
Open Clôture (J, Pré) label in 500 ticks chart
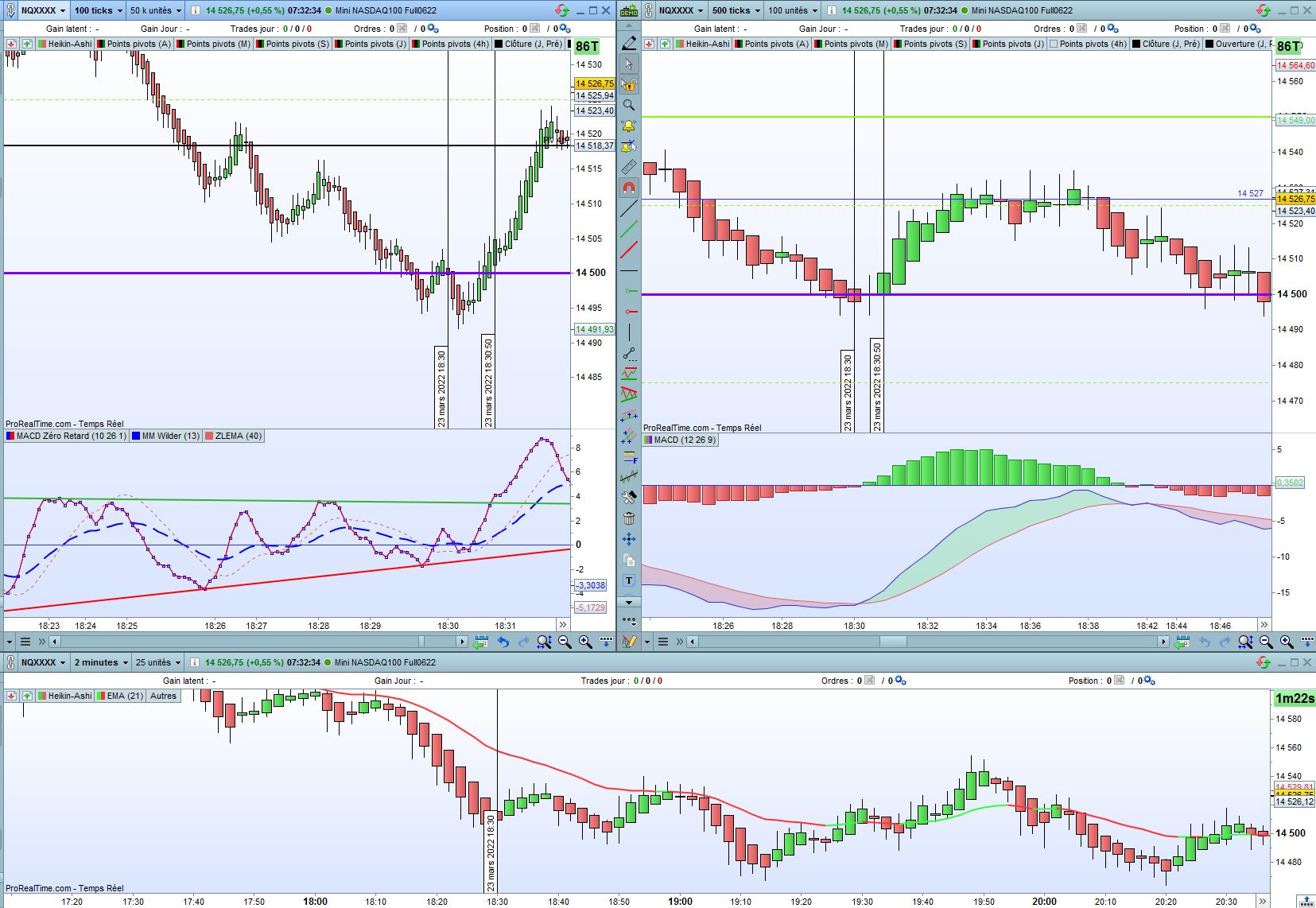point(1166,44)
